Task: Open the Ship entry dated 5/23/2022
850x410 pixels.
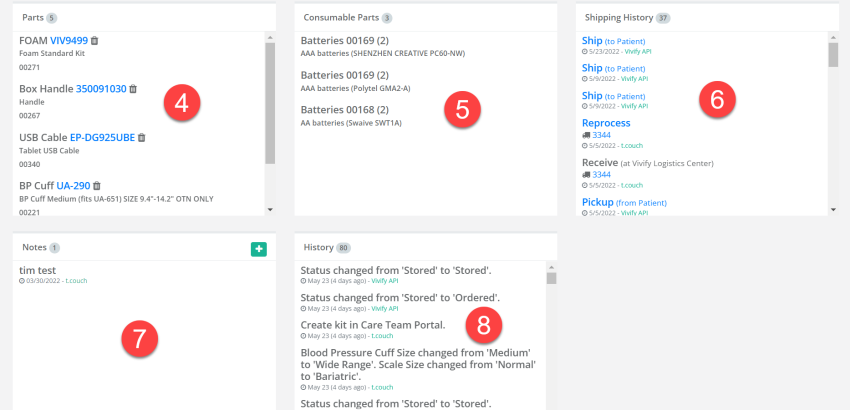Action: click(x=592, y=40)
